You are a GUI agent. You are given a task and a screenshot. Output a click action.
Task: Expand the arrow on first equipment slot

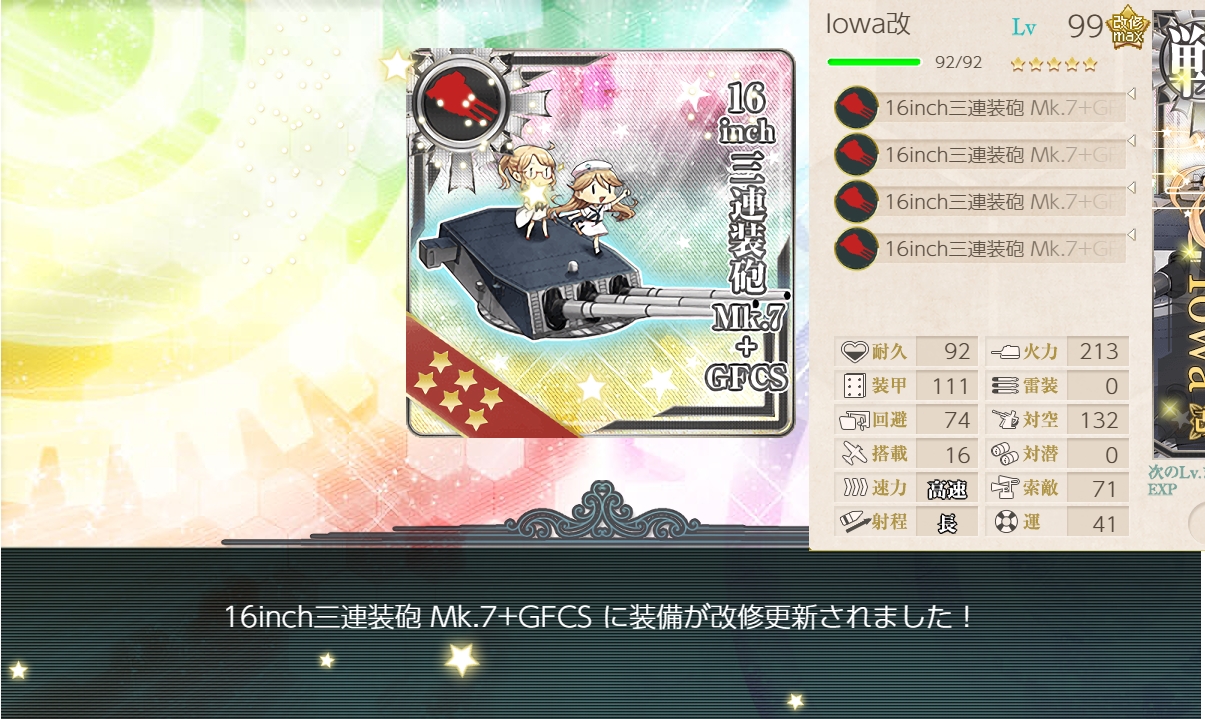(x=1132, y=94)
